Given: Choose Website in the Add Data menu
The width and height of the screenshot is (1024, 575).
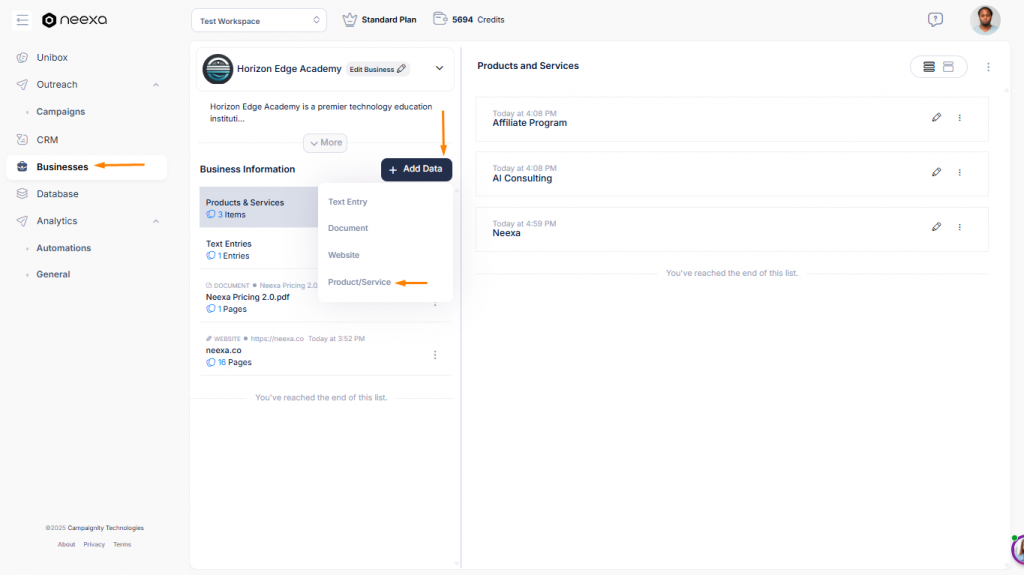Looking at the screenshot, I should (x=344, y=255).
